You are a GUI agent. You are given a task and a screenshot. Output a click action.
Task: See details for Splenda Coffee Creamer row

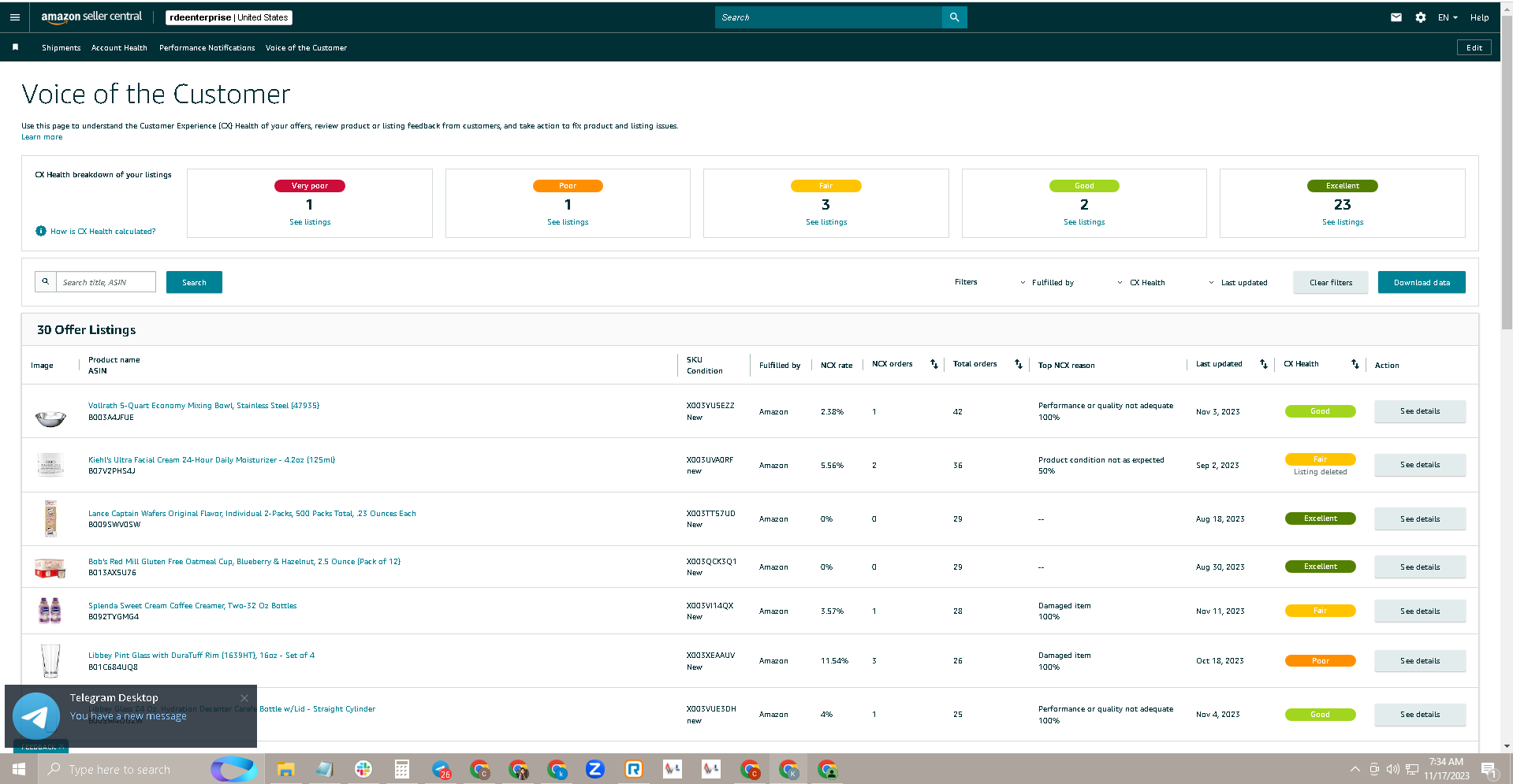(x=1420, y=611)
